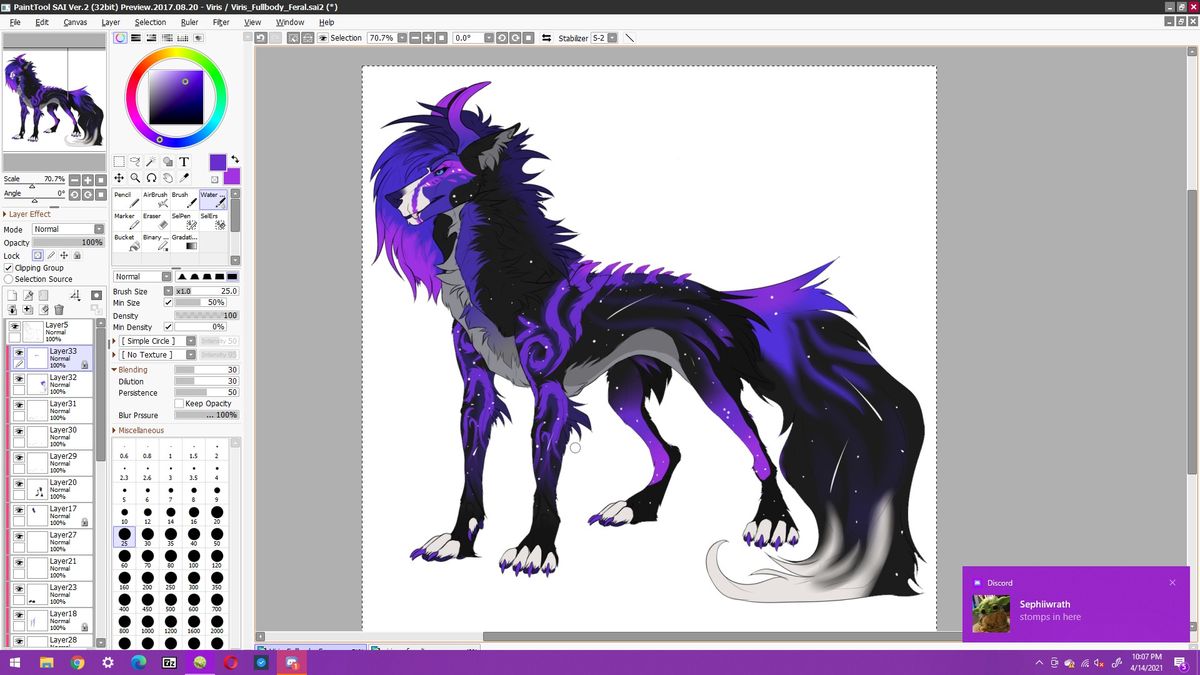
Task: Open the Brush Size multiplier dropdown
Action: (x=168, y=291)
